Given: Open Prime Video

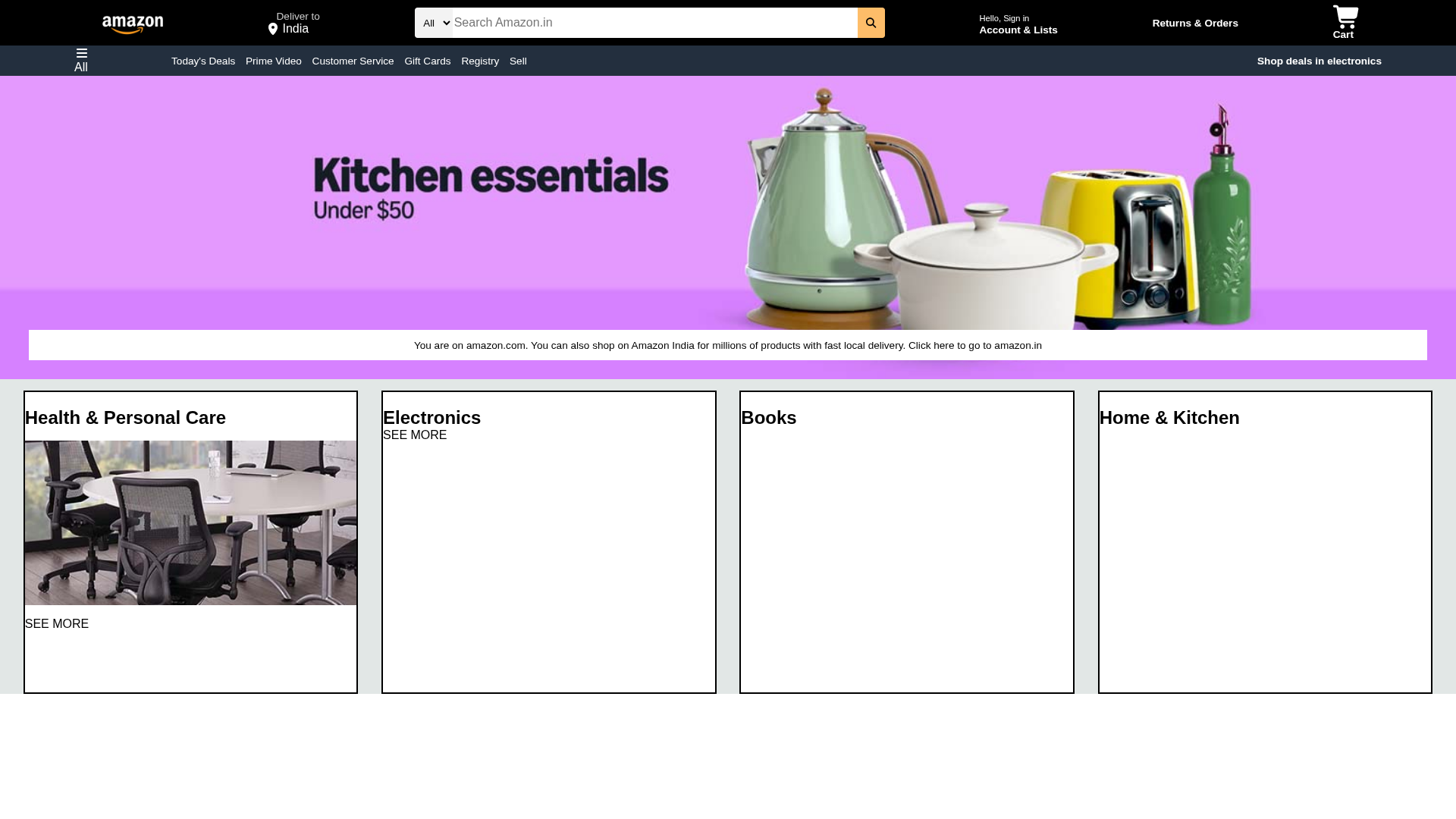Looking at the screenshot, I should pyautogui.click(x=274, y=61).
